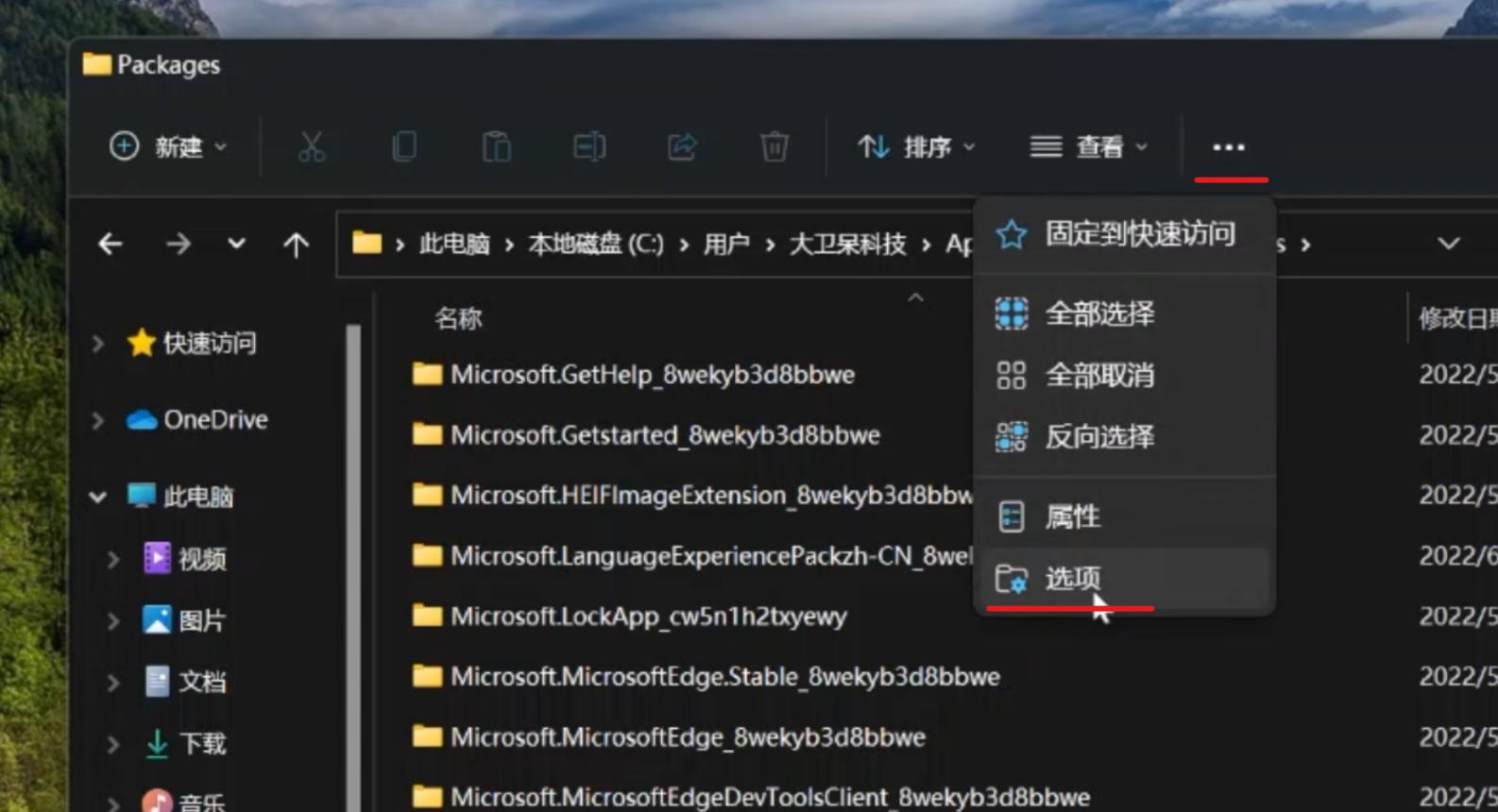Select 下载 in navigation pane
This screenshot has width=1498, height=812.
pos(185,744)
